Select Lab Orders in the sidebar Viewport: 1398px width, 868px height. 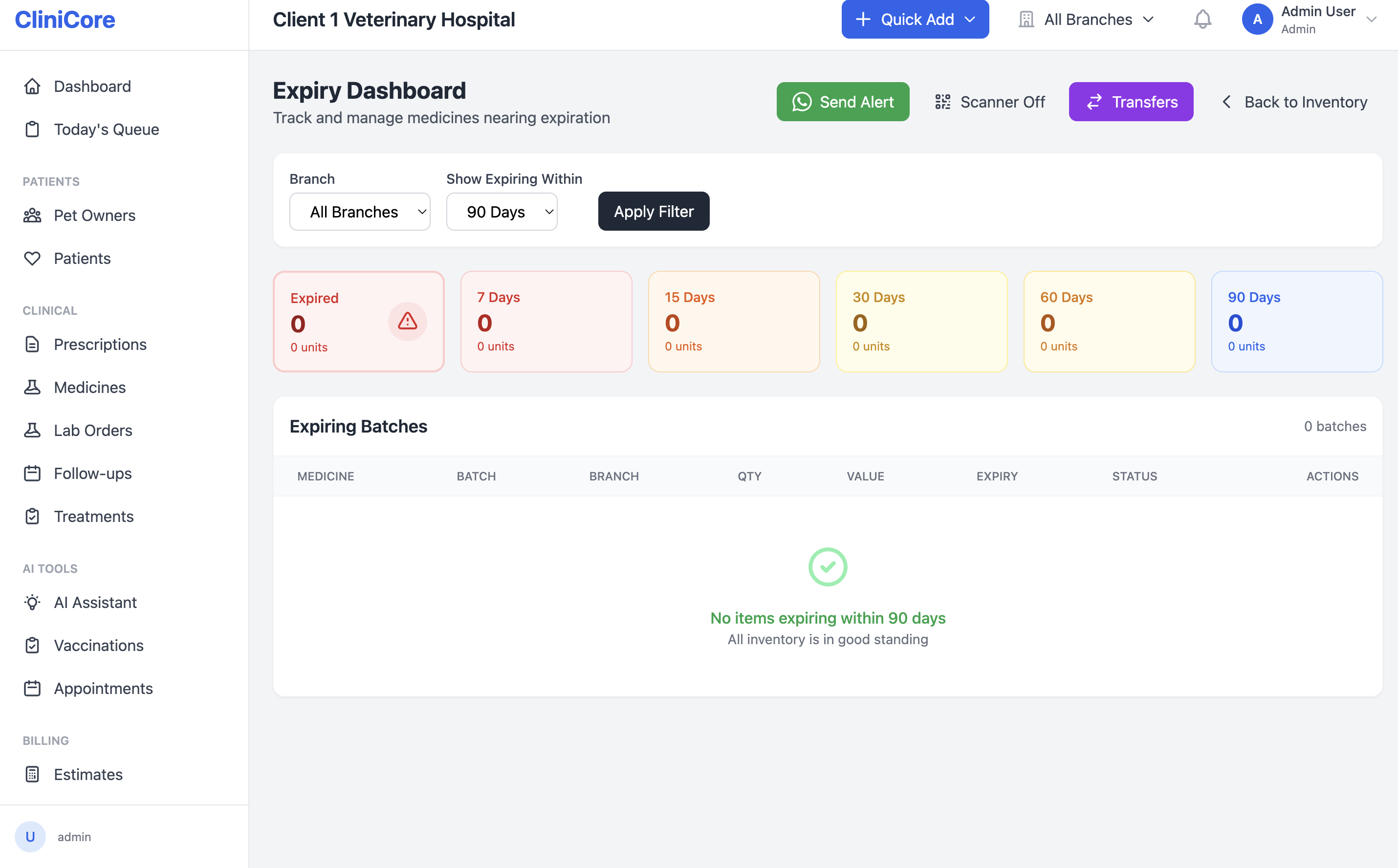93,430
